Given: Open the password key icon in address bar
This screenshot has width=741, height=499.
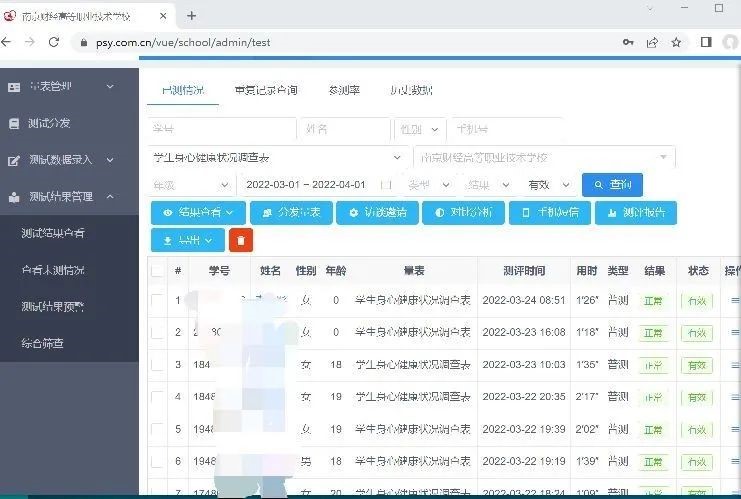Looking at the screenshot, I should coord(628,43).
